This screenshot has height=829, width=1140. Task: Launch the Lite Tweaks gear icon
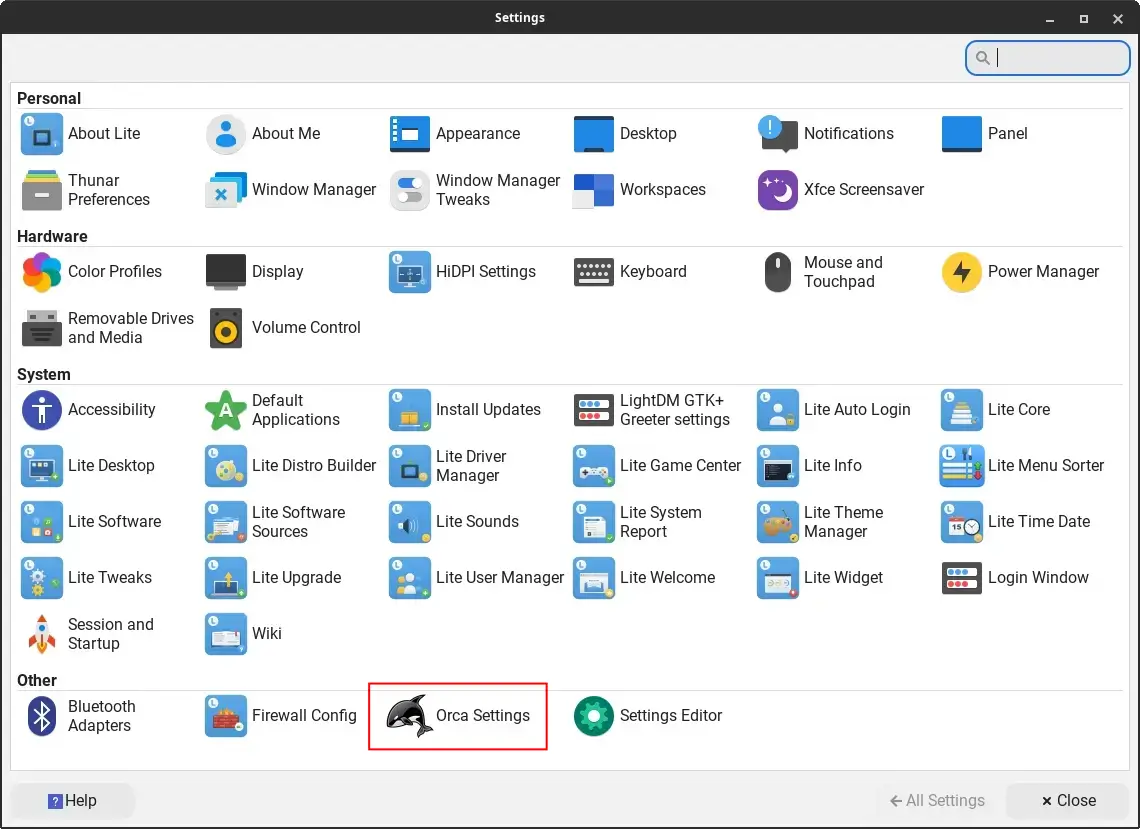pyautogui.click(x=41, y=578)
